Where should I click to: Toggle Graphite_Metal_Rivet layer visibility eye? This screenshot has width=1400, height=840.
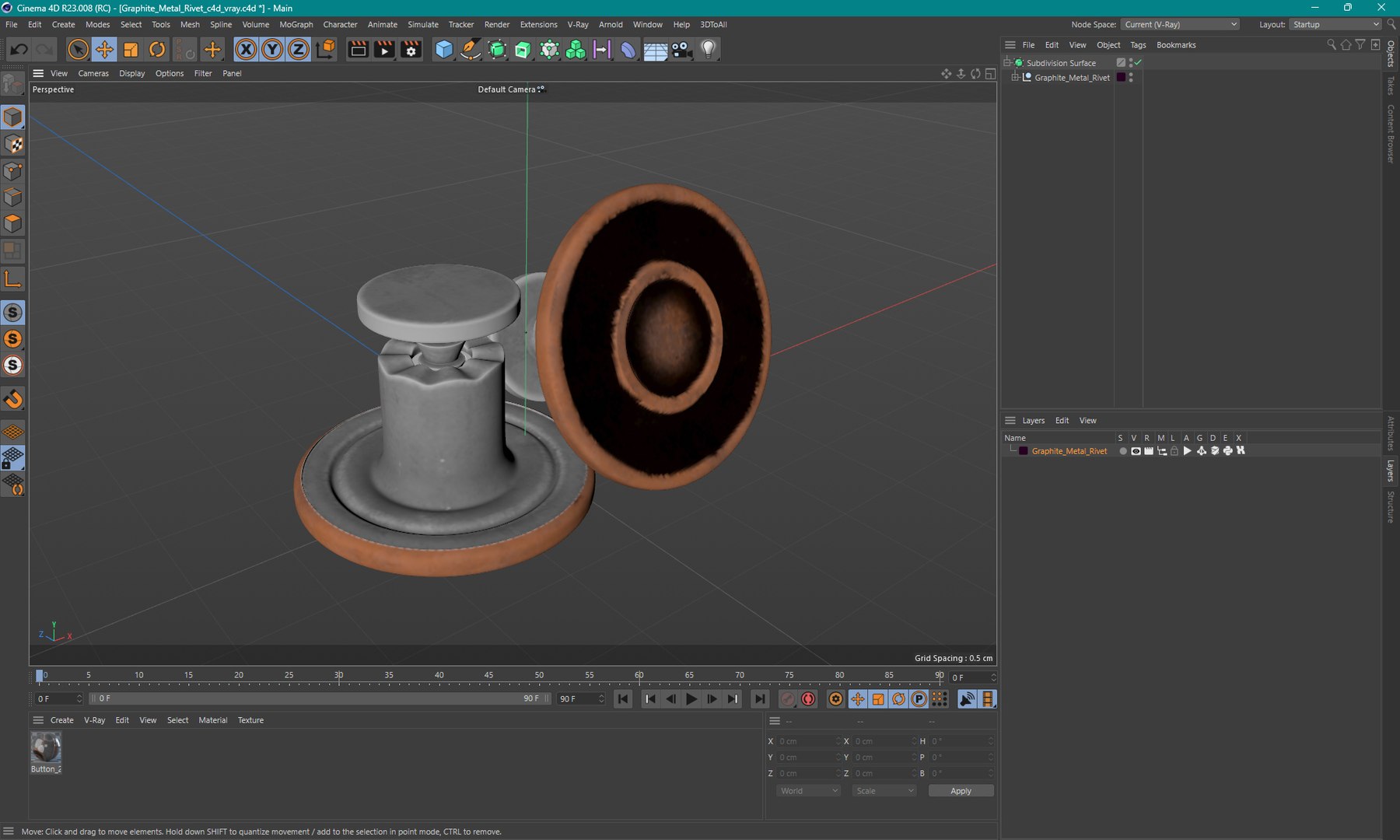coord(1136,451)
